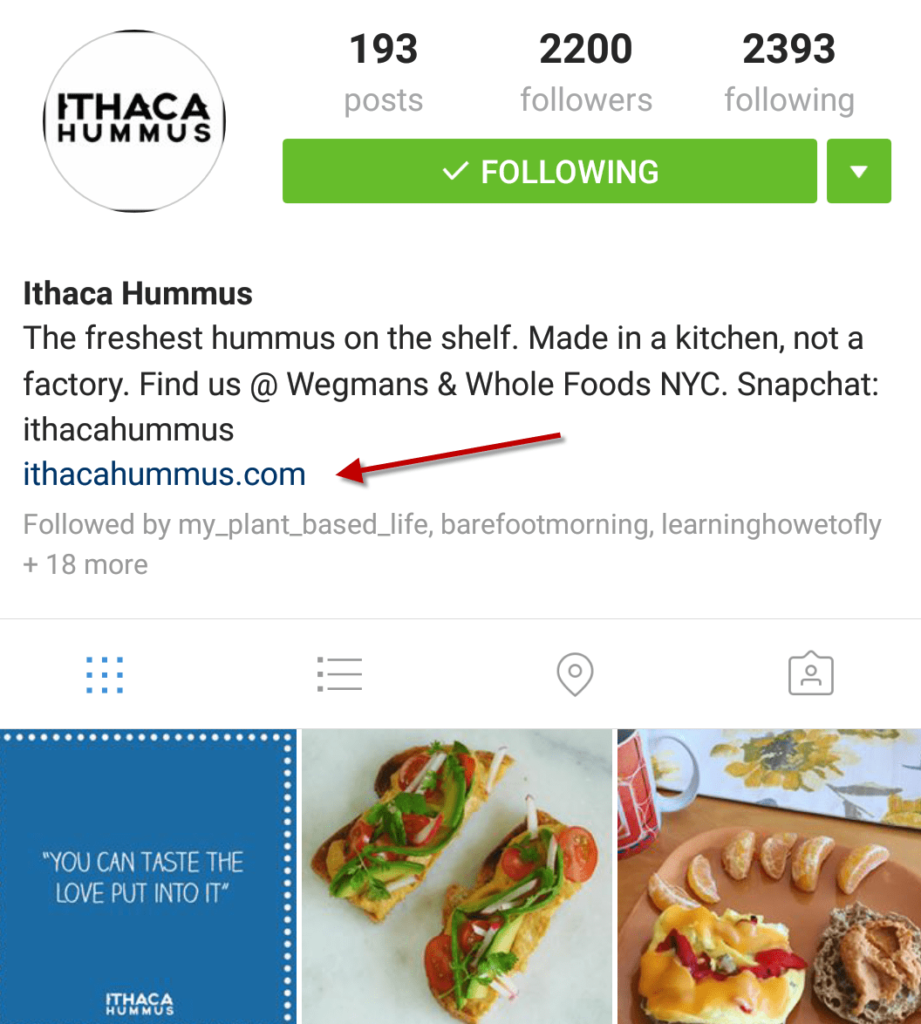Open the photo map location tab
The width and height of the screenshot is (921, 1024).
[575, 674]
